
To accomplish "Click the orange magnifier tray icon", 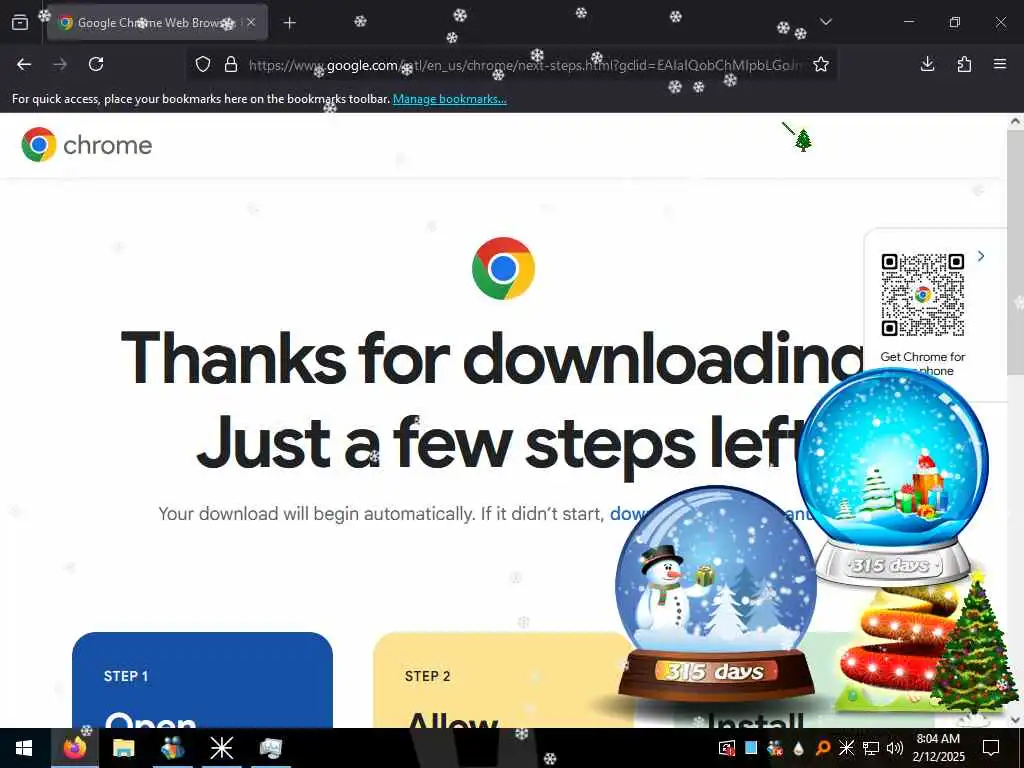I will tap(823, 748).
